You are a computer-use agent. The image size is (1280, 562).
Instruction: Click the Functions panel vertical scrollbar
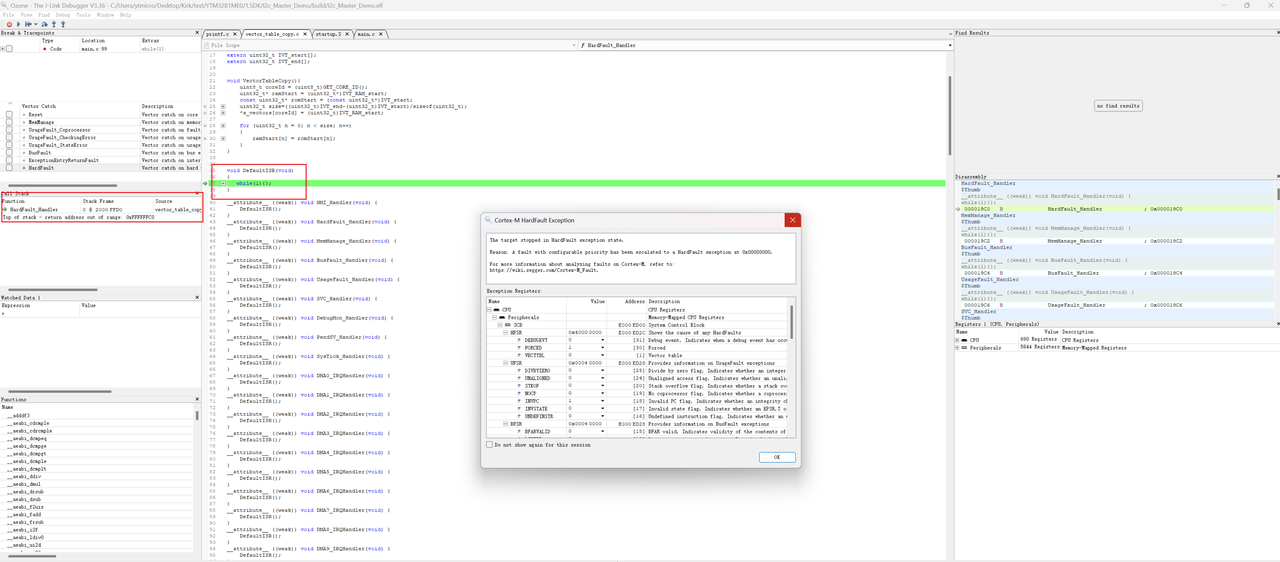[x=197, y=415]
